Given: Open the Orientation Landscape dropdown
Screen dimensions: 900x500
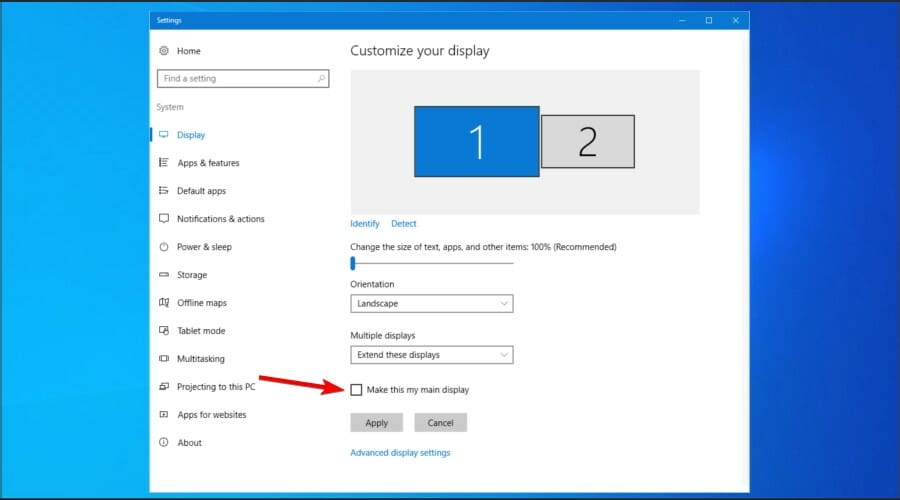Looking at the screenshot, I should pyautogui.click(x=432, y=304).
